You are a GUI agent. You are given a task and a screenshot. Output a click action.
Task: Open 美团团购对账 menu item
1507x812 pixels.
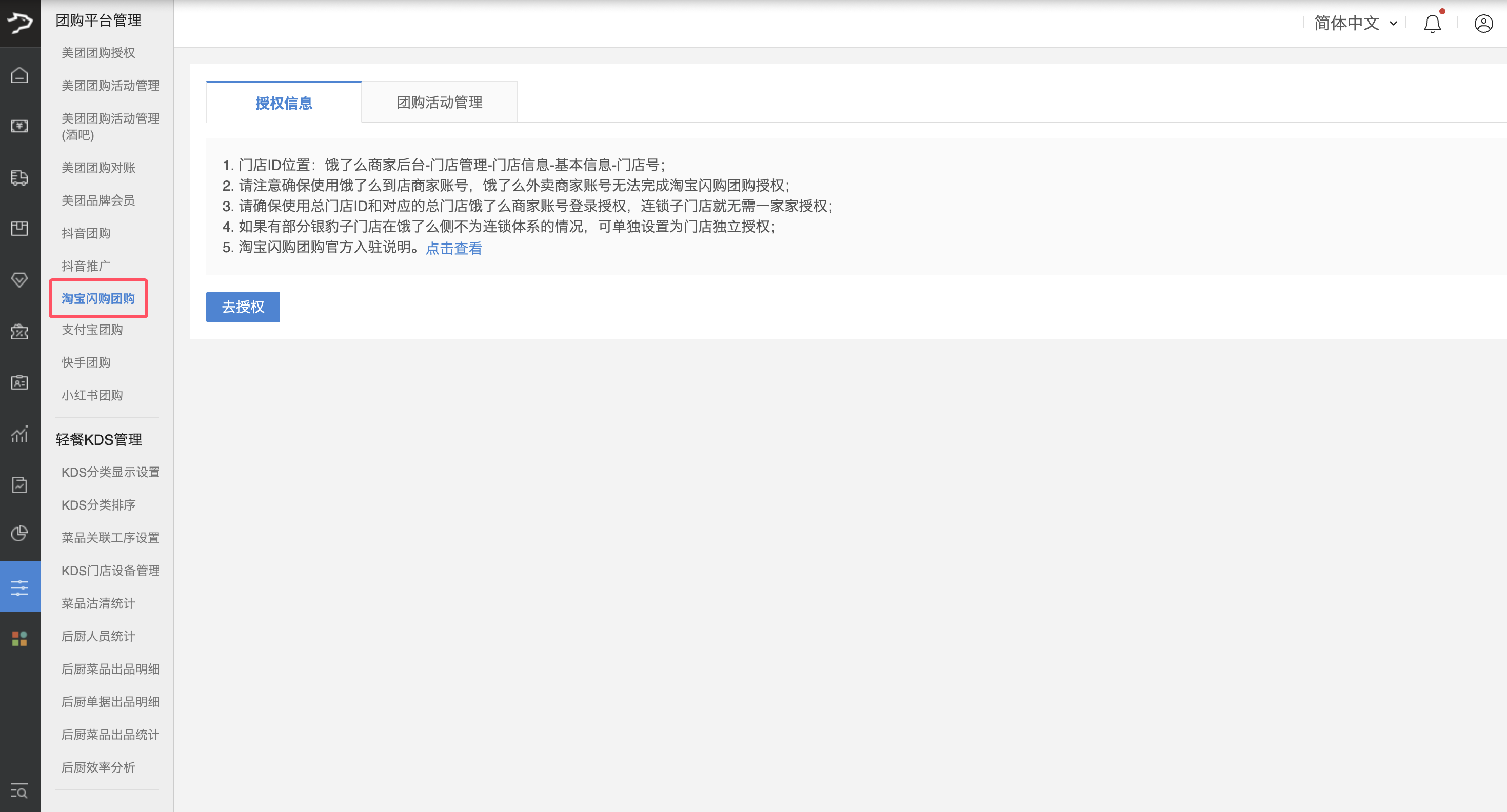coord(98,168)
